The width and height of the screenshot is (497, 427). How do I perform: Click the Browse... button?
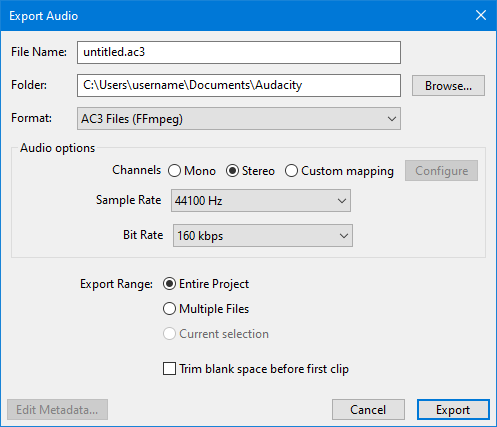click(448, 86)
